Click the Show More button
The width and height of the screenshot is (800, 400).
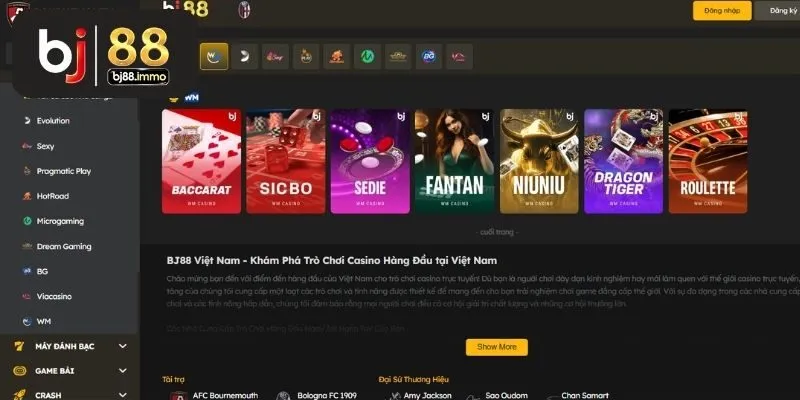point(496,347)
